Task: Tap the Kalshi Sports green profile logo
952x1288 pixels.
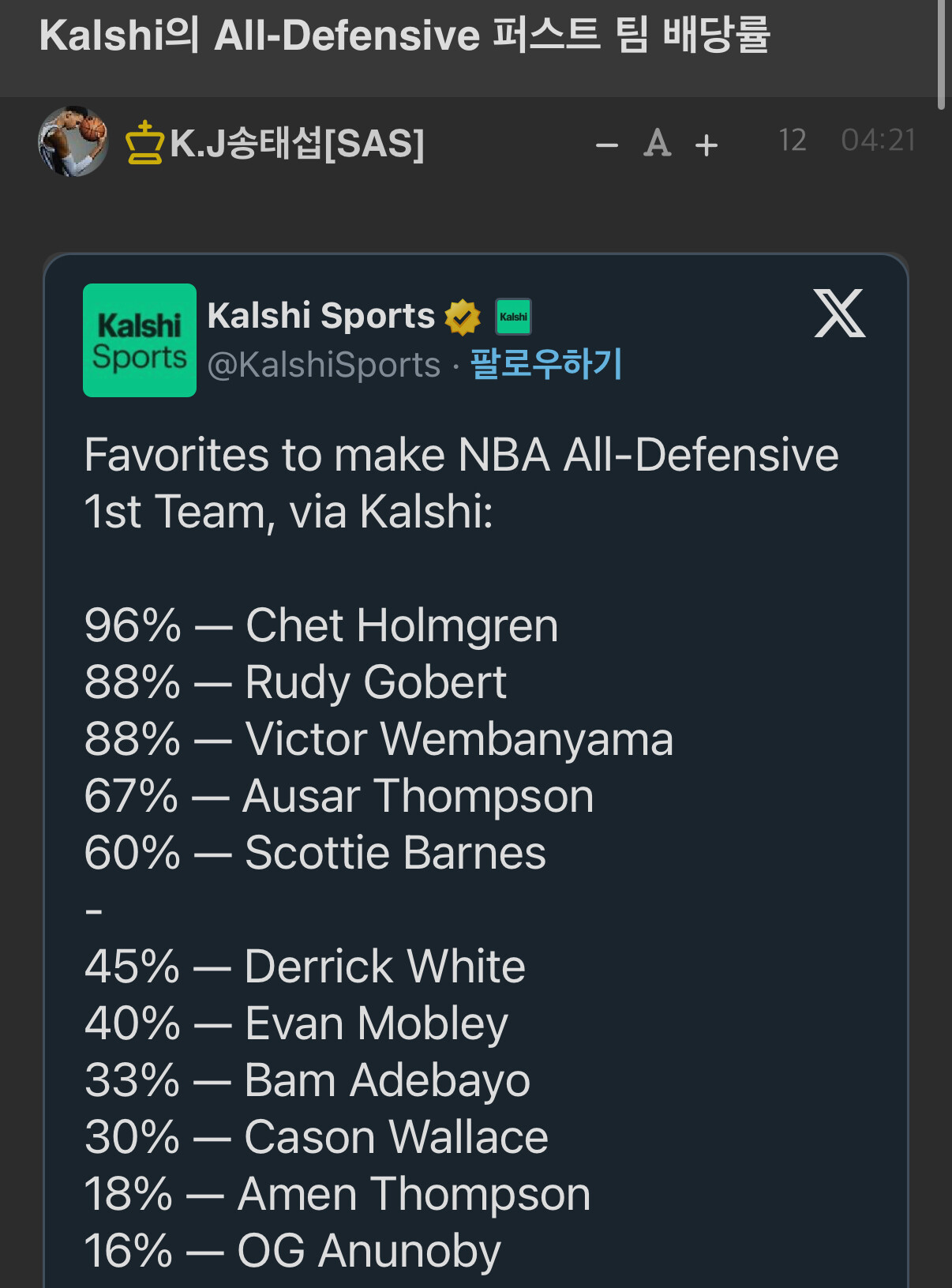Action: tap(140, 340)
